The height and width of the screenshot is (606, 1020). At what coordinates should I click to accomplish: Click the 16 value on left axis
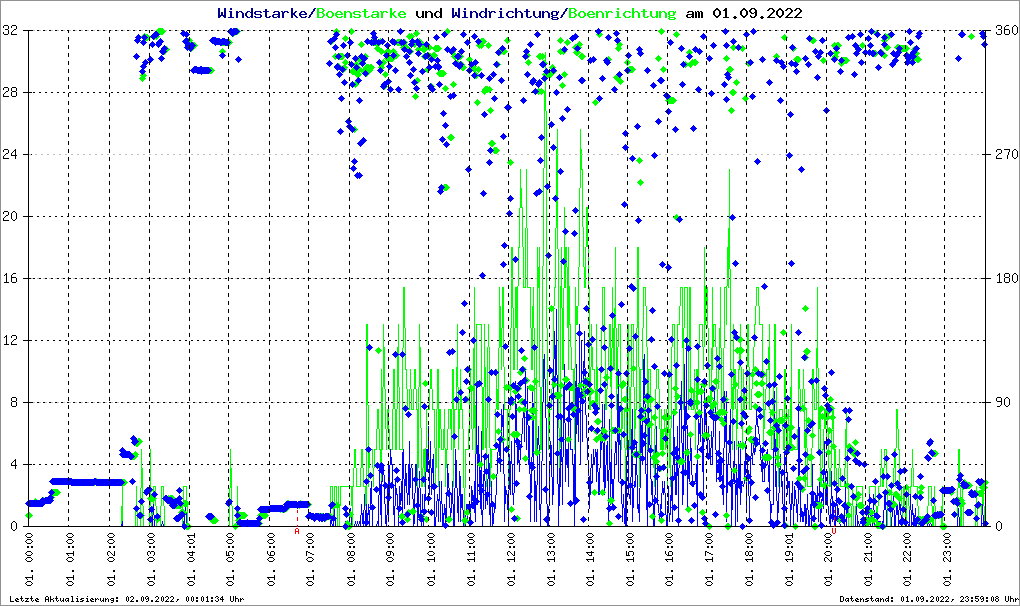point(10,279)
